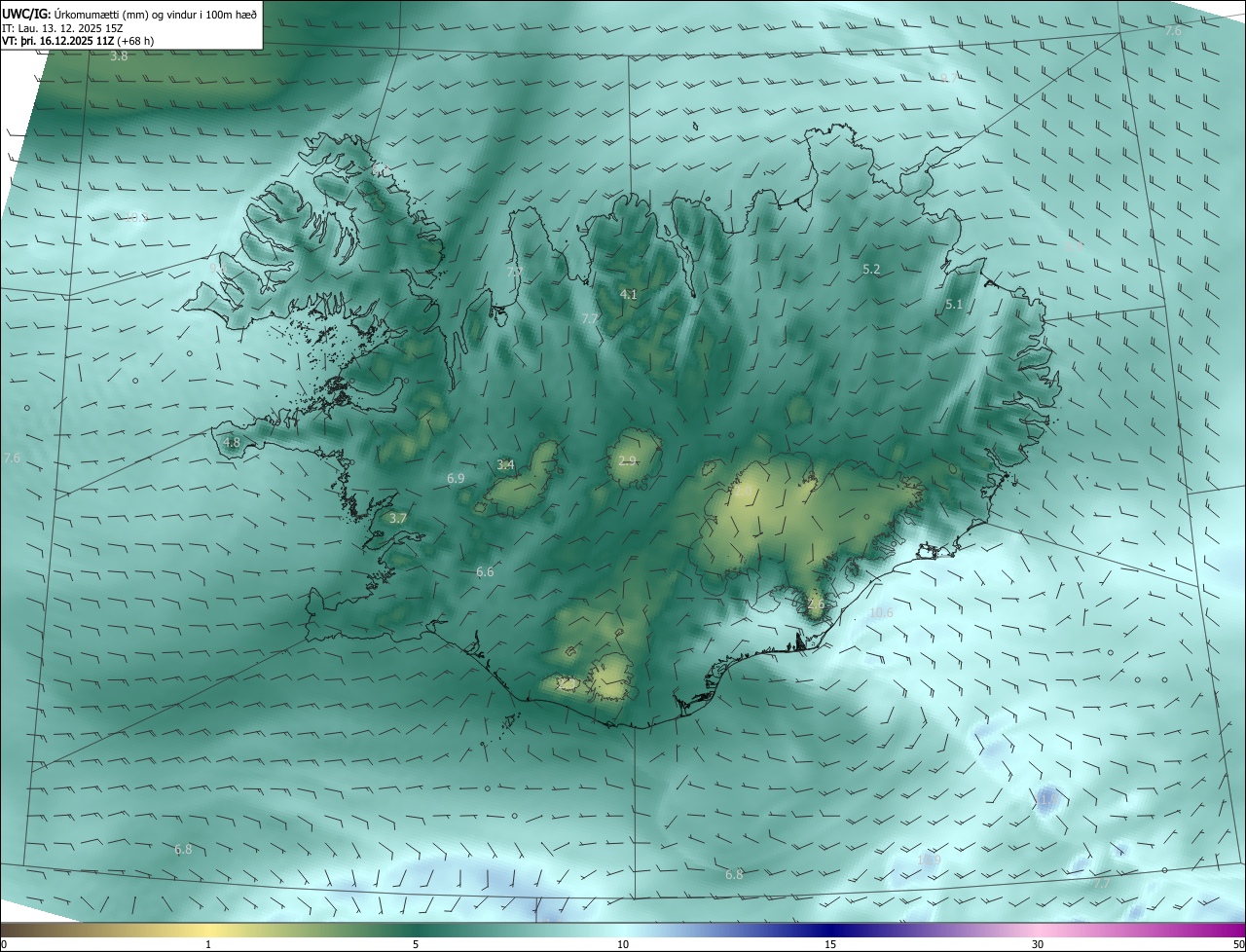Click the 15 tick on the color scale
Viewport: 1246px width, 952px height.
830,944
